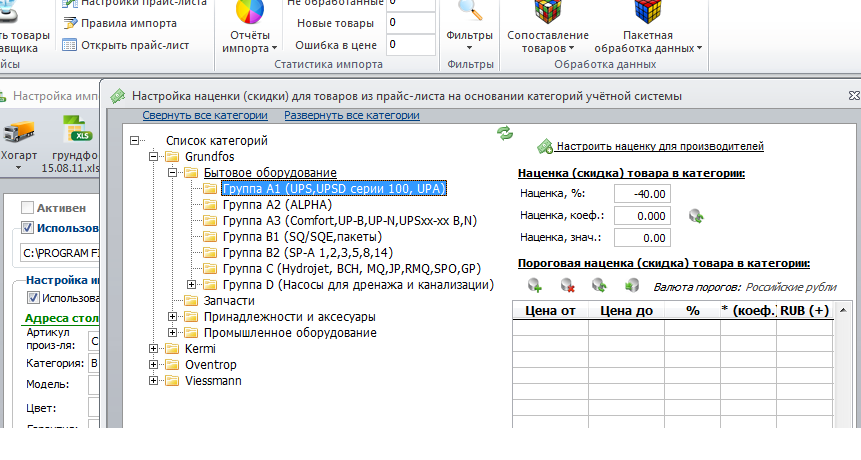Click Развернуть все категории link
861x460 pixels.
click(352, 115)
